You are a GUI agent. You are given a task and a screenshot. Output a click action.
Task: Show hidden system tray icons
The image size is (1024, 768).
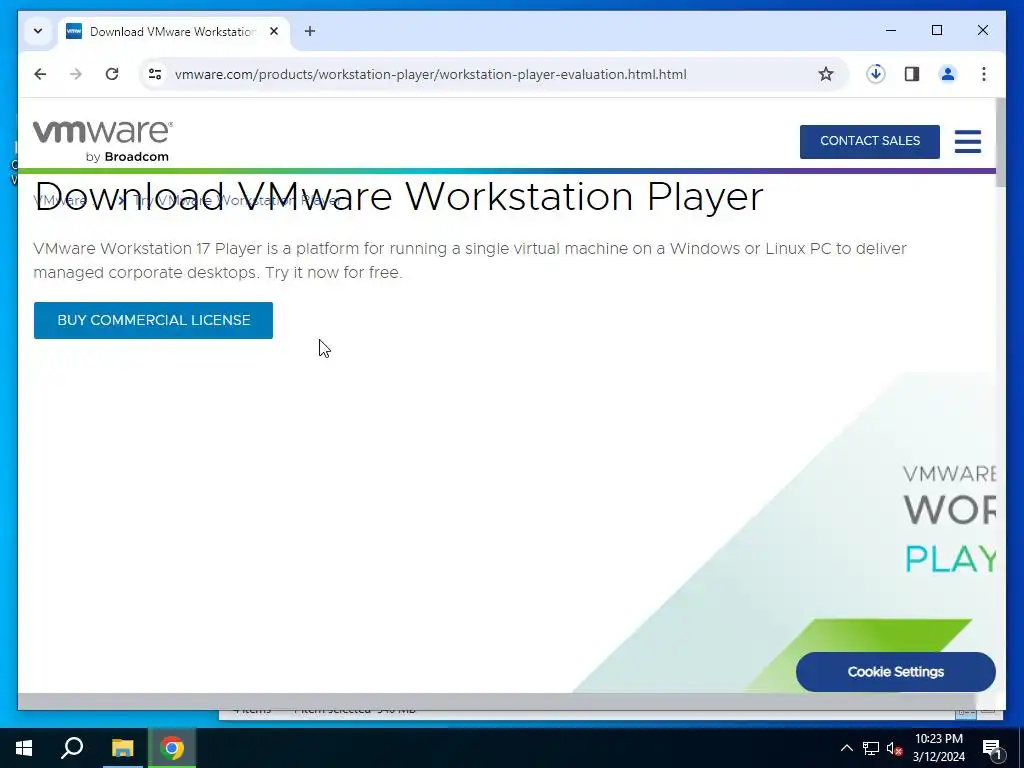tap(846, 748)
